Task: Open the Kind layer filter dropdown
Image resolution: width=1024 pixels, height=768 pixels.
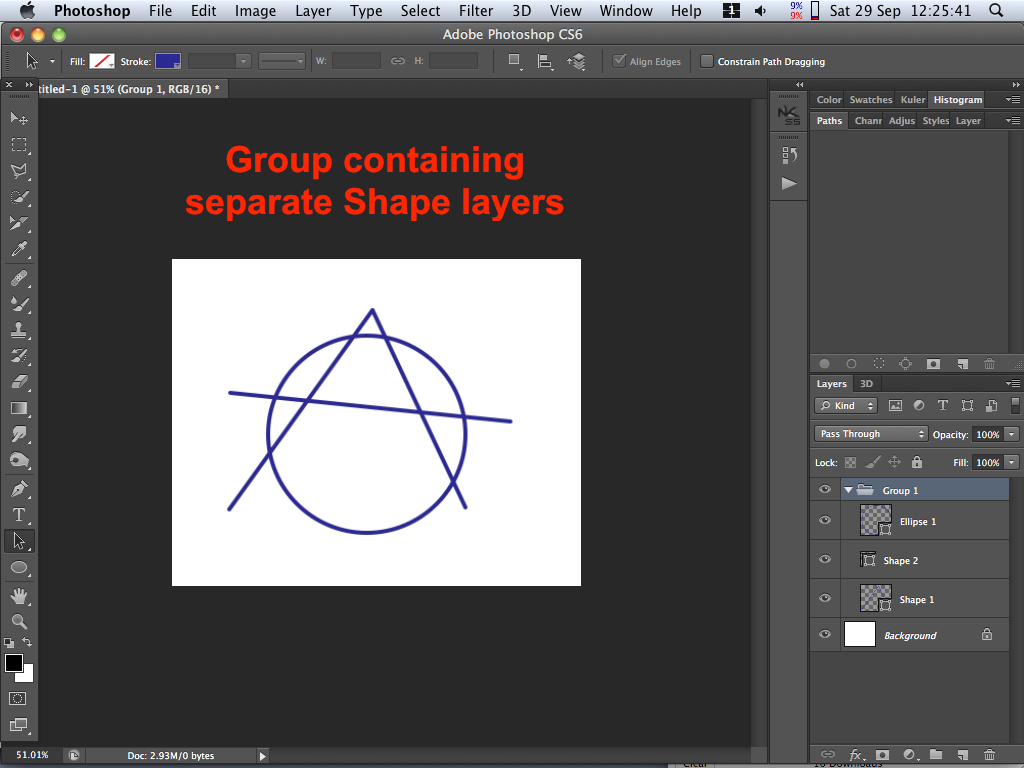Action: click(x=846, y=406)
